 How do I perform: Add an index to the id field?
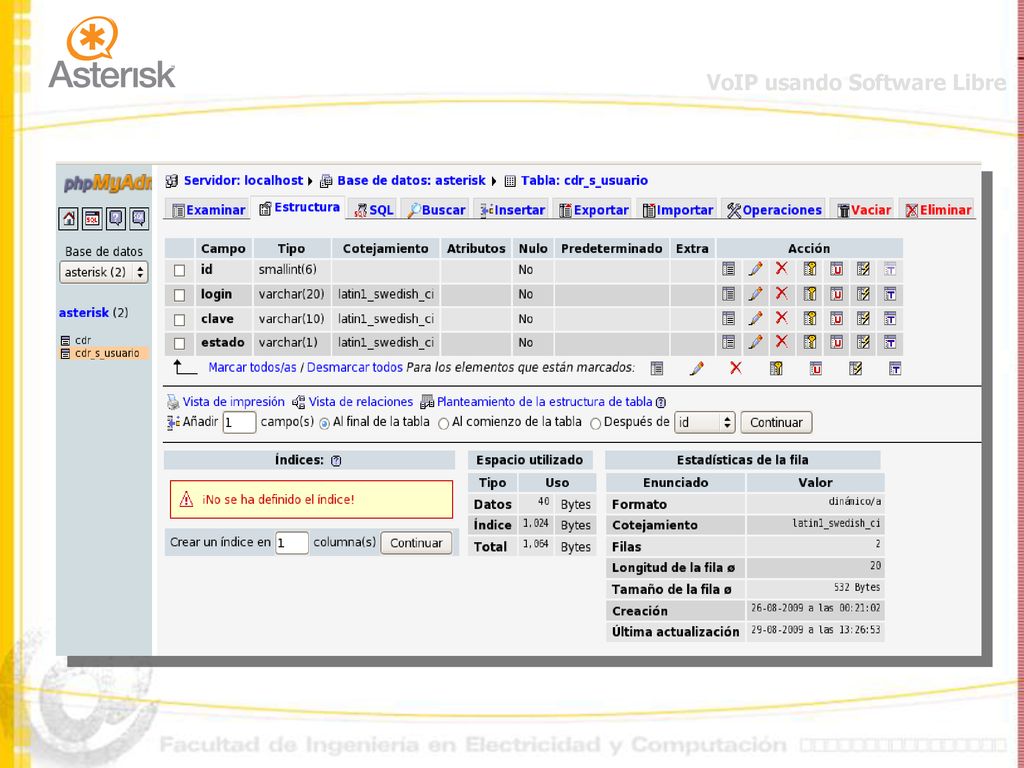(x=863, y=269)
